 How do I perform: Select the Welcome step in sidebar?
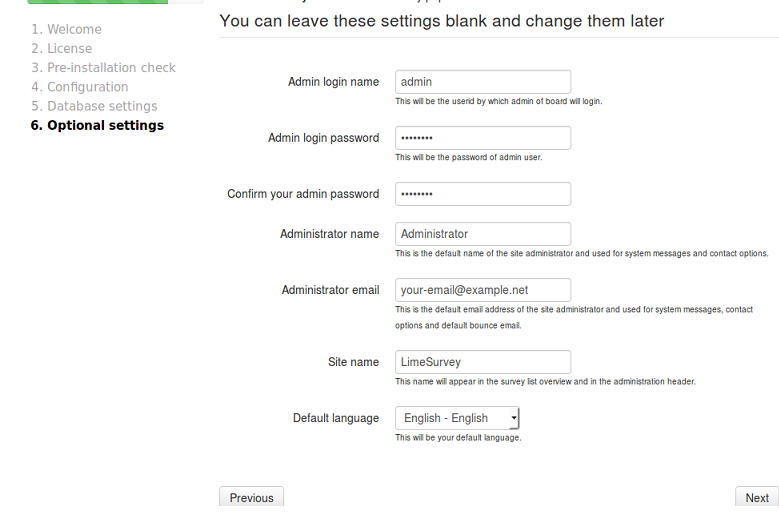(x=67, y=29)
